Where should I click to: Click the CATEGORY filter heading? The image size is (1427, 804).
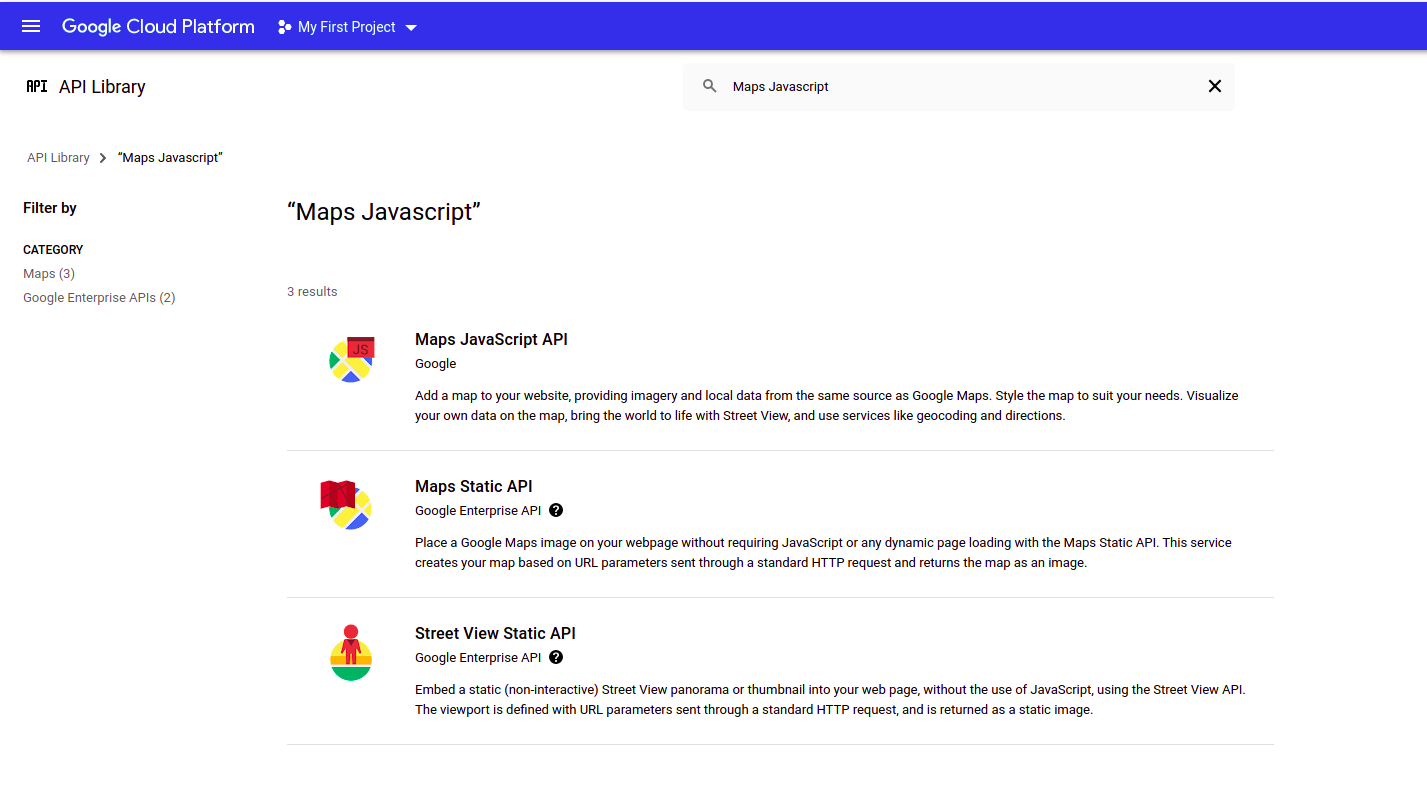click(53, 250)
